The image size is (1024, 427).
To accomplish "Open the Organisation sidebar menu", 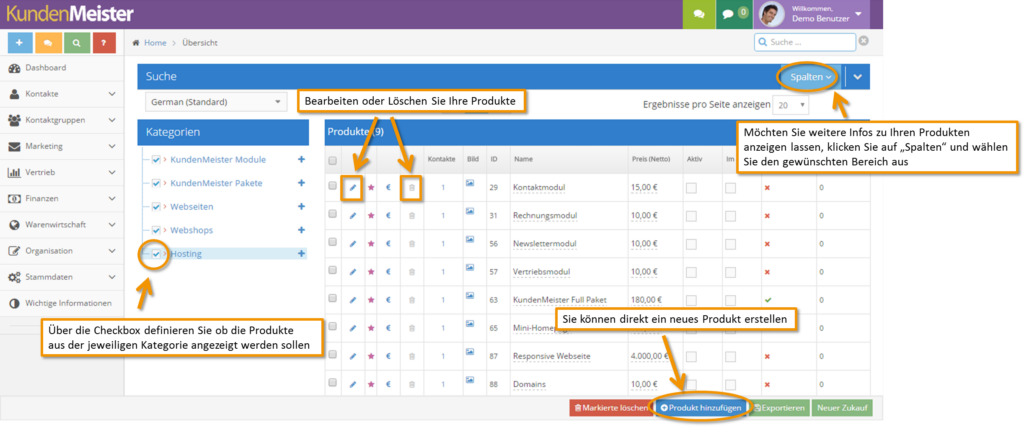I will (62, 251).
